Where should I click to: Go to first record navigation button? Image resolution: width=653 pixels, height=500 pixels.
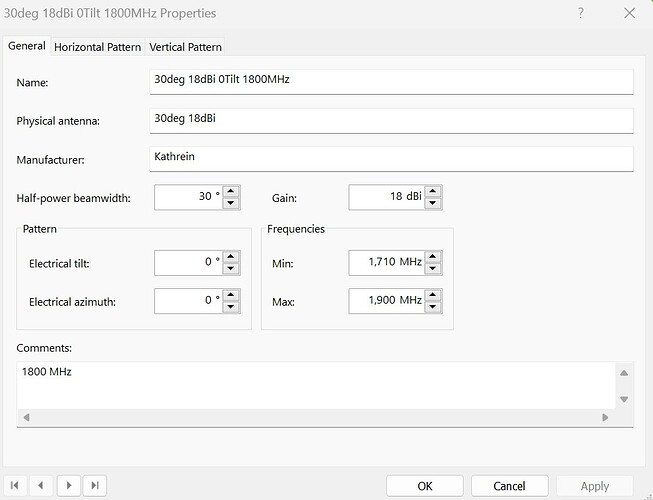[15, 485]
